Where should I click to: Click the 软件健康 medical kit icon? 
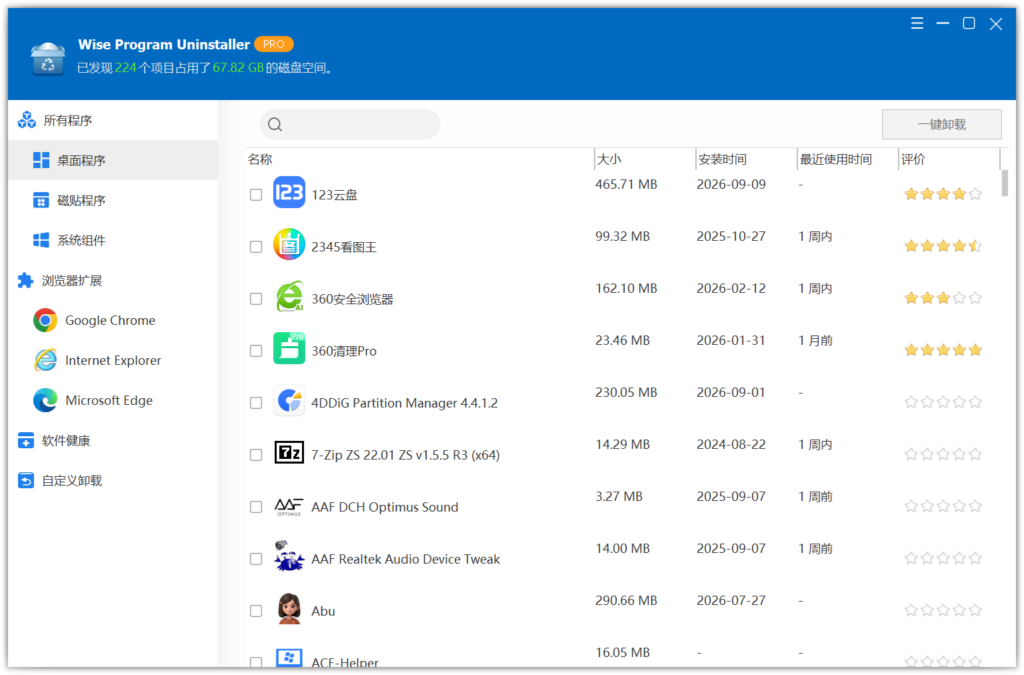pyautogui.click(x=25, y=441)
